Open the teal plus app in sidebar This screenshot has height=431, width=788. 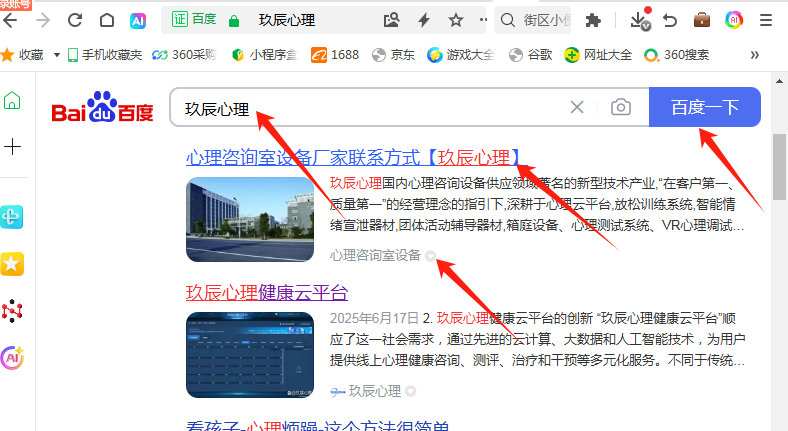(12, 217)
